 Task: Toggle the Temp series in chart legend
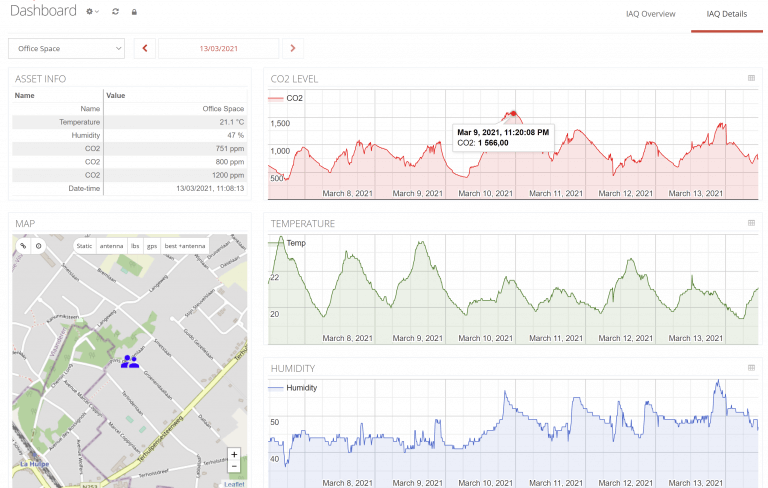[287, 243]
